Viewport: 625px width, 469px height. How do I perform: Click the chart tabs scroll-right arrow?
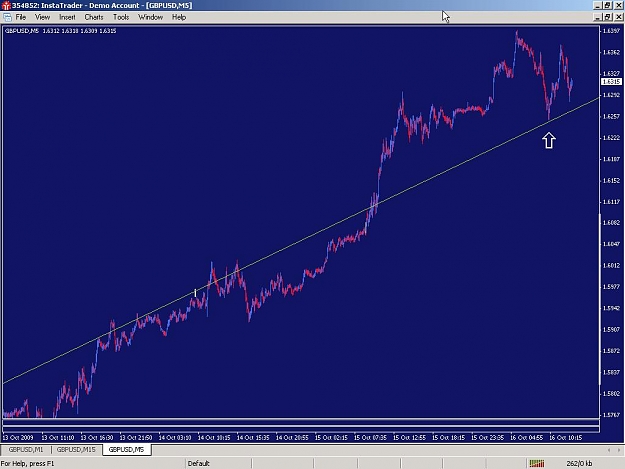(x=619, y=450)
